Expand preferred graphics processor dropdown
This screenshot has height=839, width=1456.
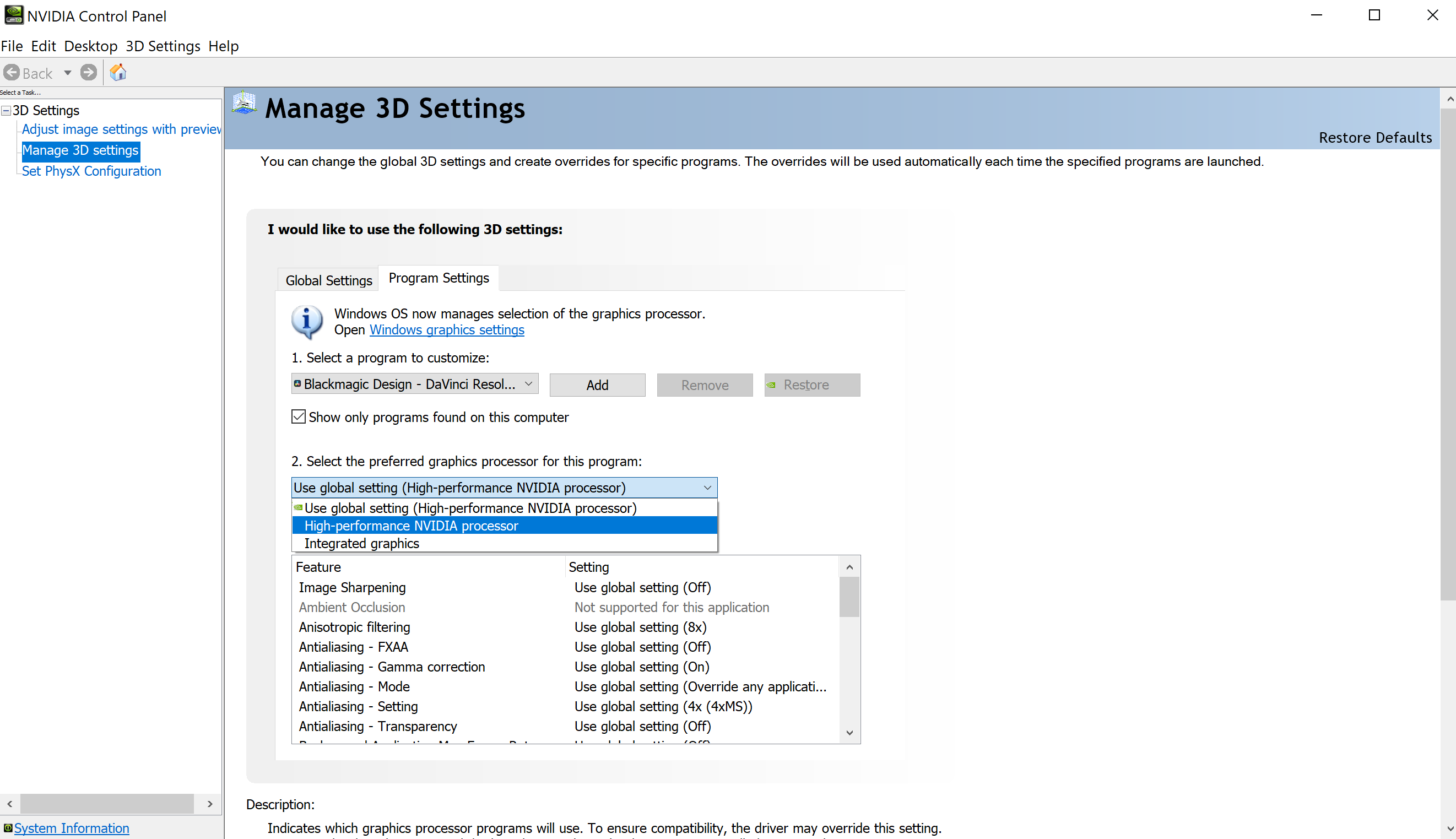707,487
